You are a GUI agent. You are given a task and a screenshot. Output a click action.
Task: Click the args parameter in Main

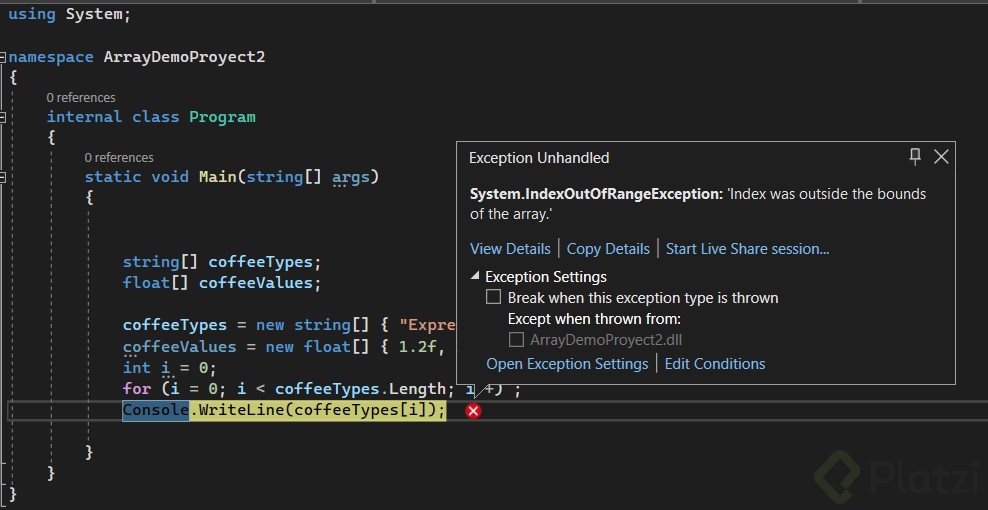[350, 177]
